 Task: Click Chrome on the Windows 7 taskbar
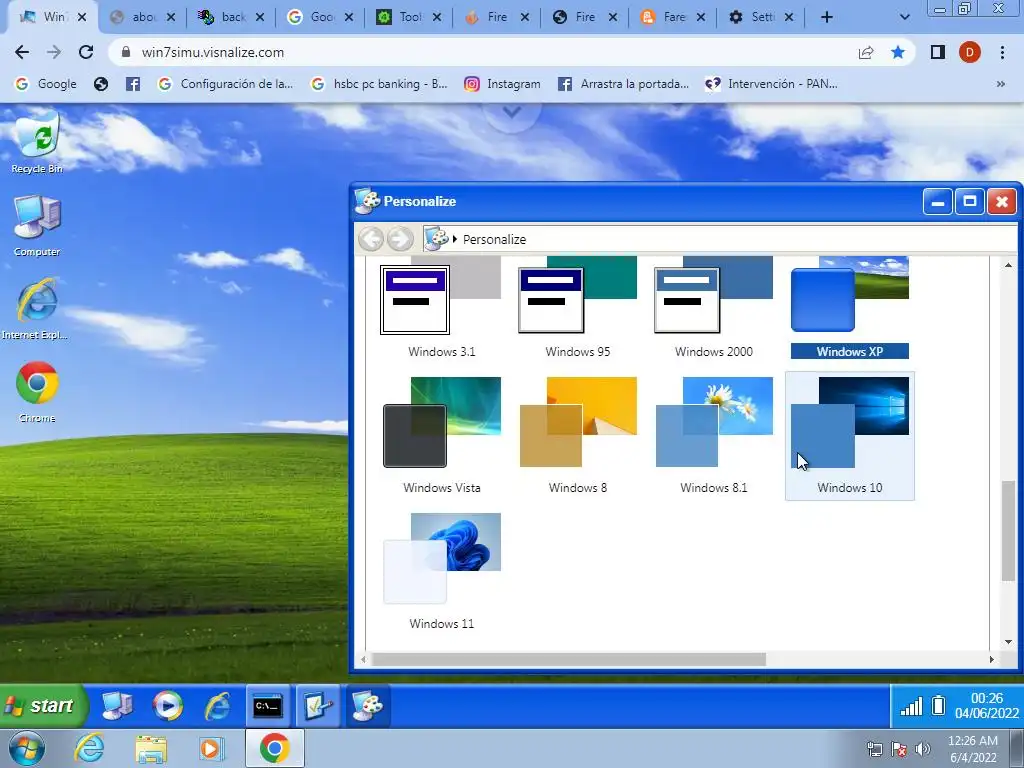coord(274,748)
